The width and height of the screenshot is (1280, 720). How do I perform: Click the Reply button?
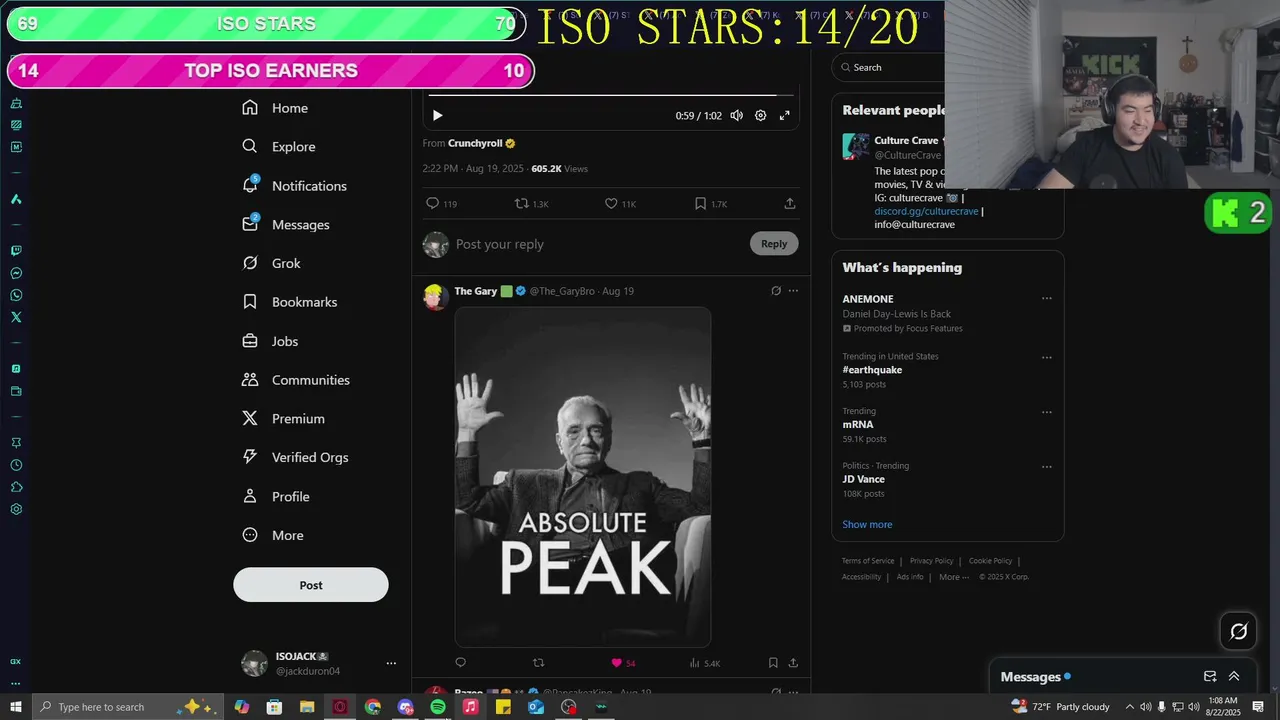(774, 244)
